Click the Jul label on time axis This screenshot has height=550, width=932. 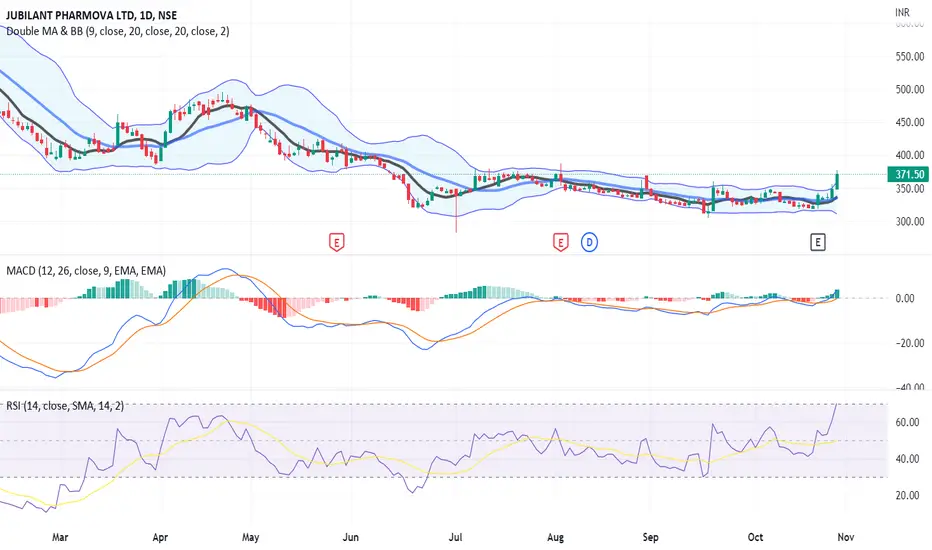tap(455, 537)
